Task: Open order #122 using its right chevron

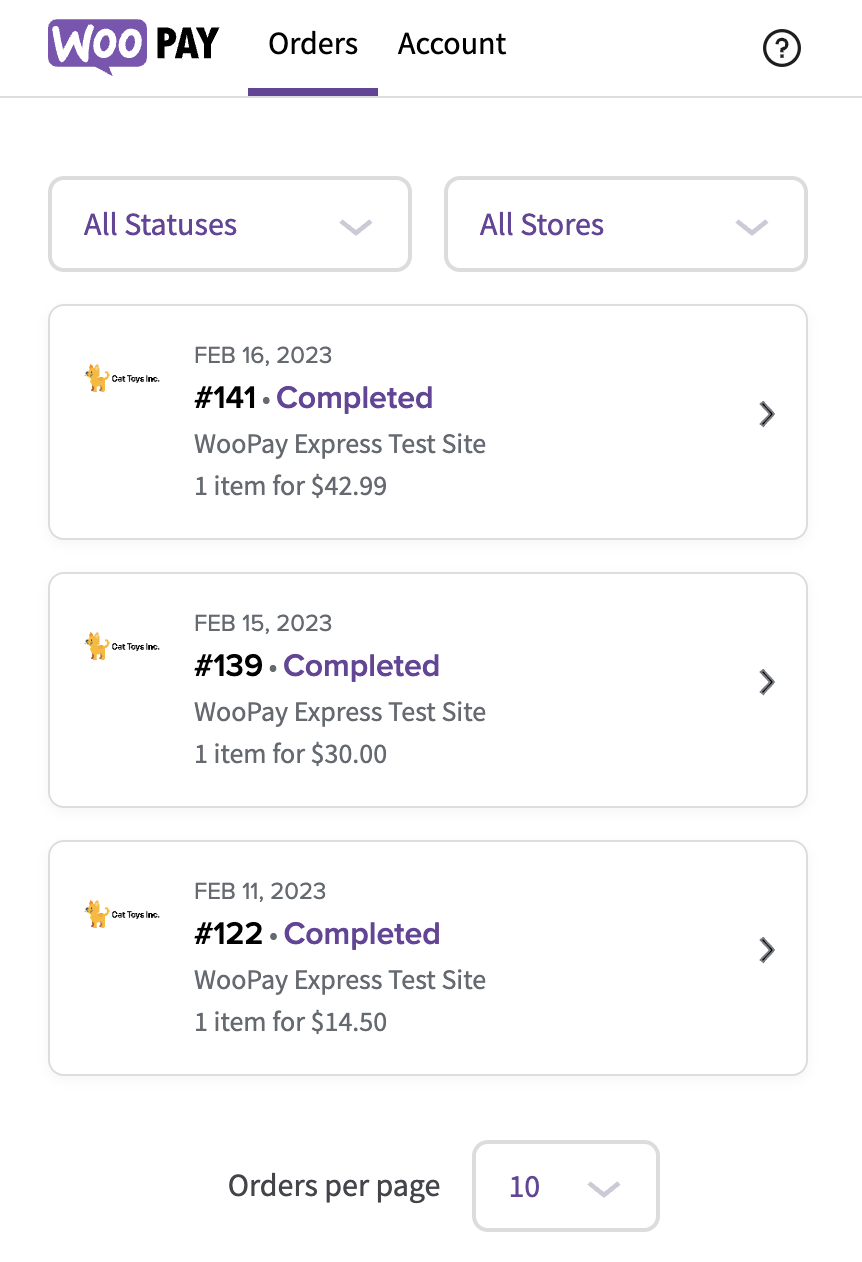Action: point(767,950)
